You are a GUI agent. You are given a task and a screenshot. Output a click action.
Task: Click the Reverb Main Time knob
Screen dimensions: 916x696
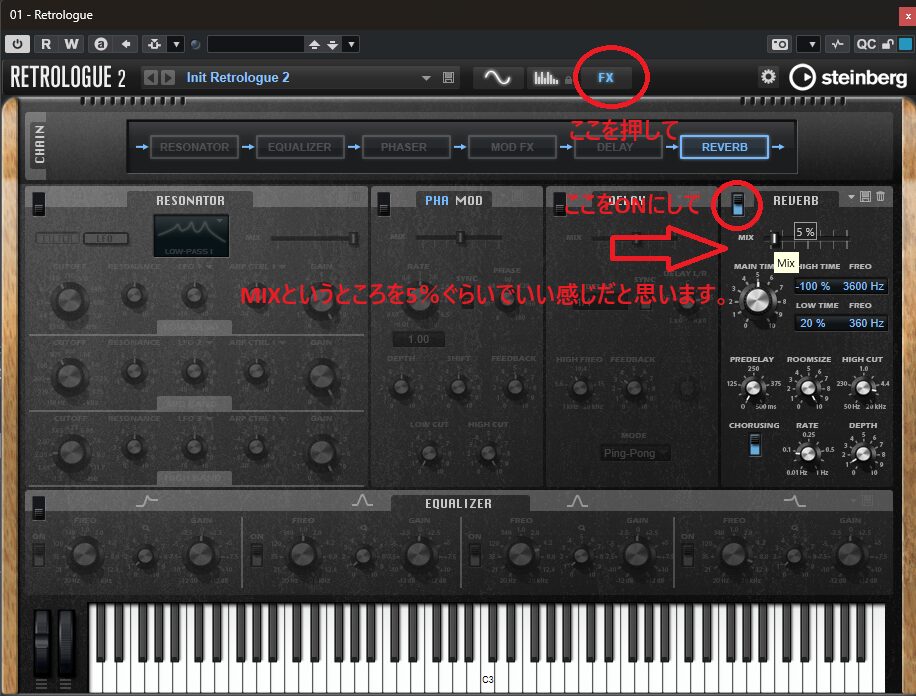[x=758, y=300]
